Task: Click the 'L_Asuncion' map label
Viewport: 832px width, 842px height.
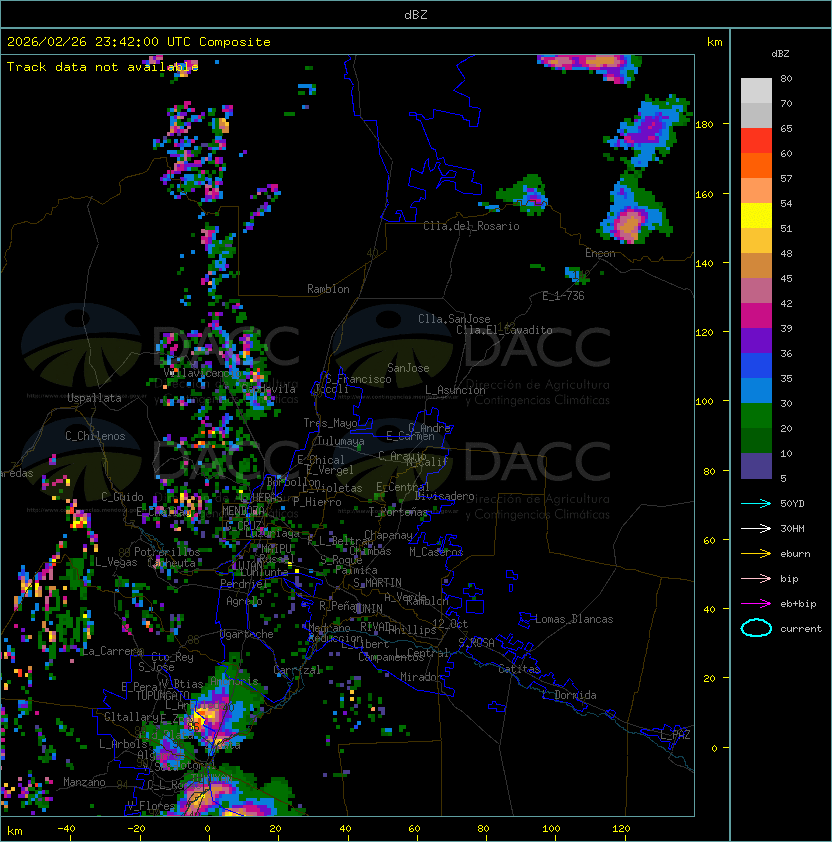Action: (455, 390)
